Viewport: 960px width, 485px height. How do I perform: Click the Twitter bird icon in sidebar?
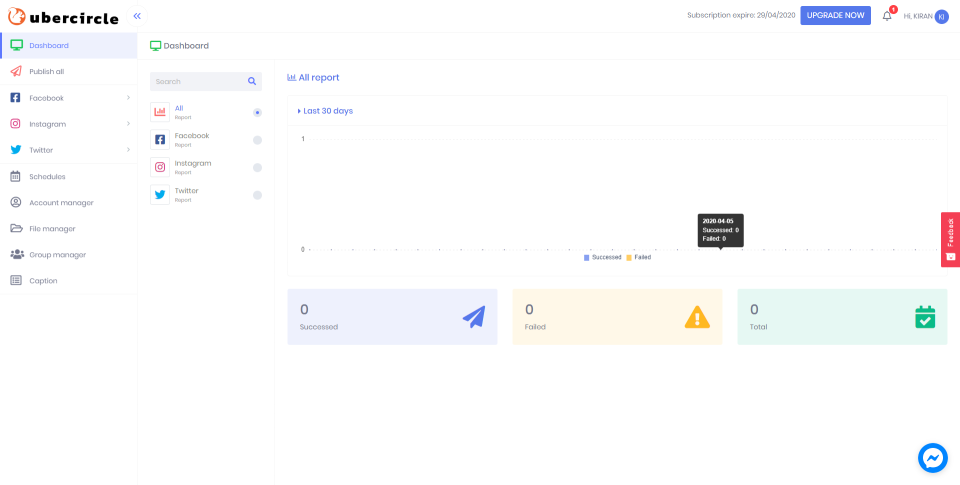[16, 150]
